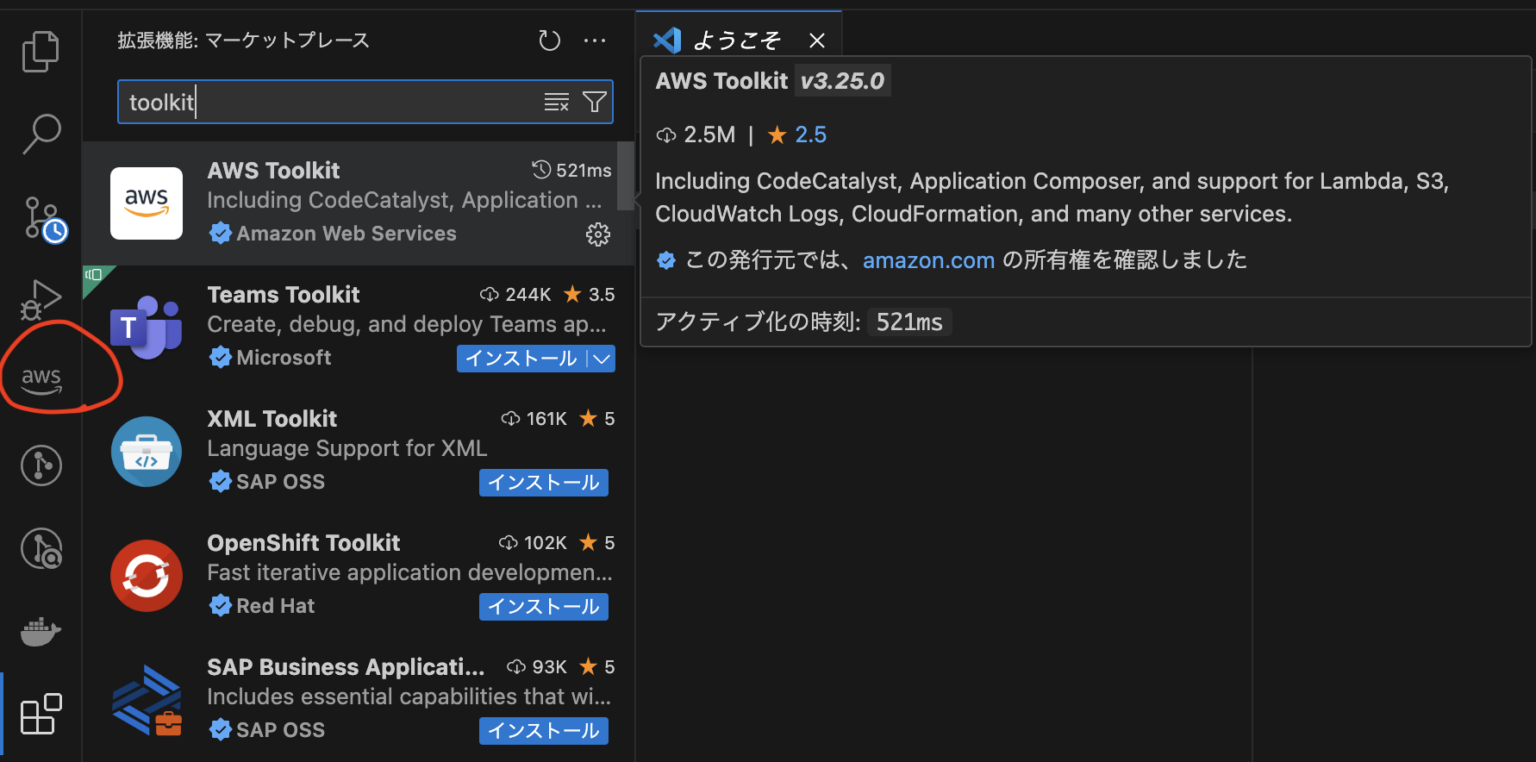1536x762 pixels.
Task: Open the amazon.com publisher link
Action: coord(928,260)
